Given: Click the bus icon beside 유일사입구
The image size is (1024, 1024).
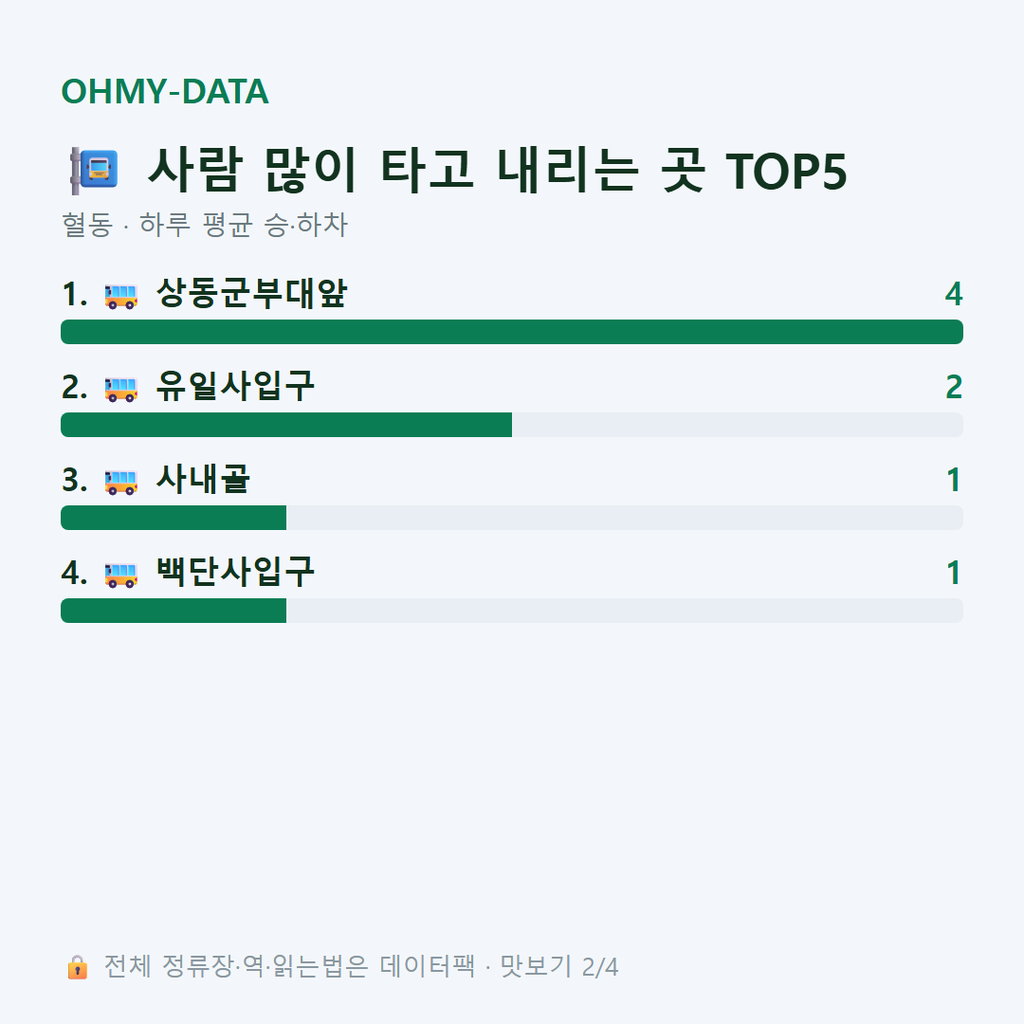Looking at the screenshot, I should point(121,389).
